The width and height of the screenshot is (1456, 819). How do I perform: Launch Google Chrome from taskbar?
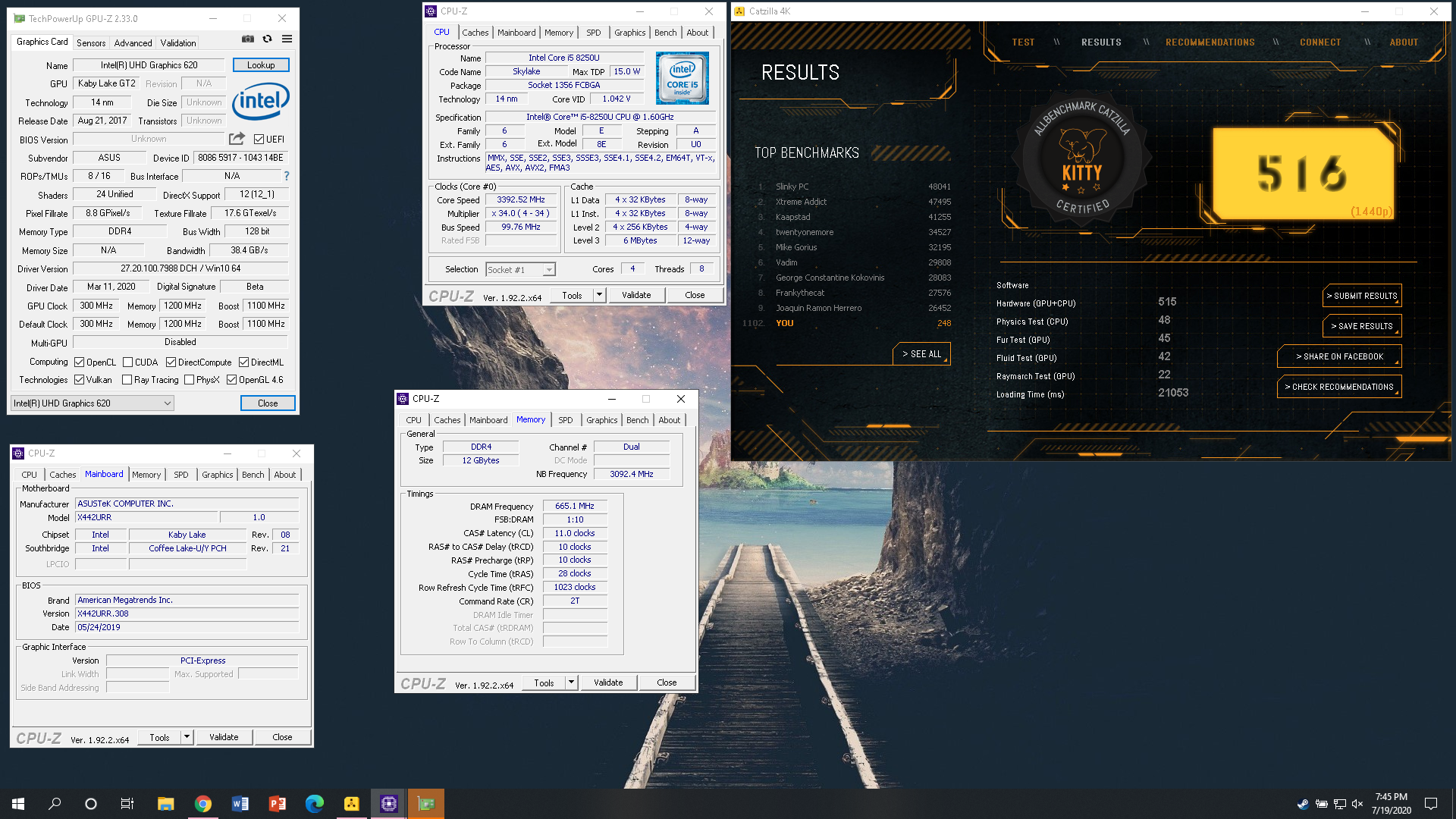pyautogui.click(x=202, y=804)
